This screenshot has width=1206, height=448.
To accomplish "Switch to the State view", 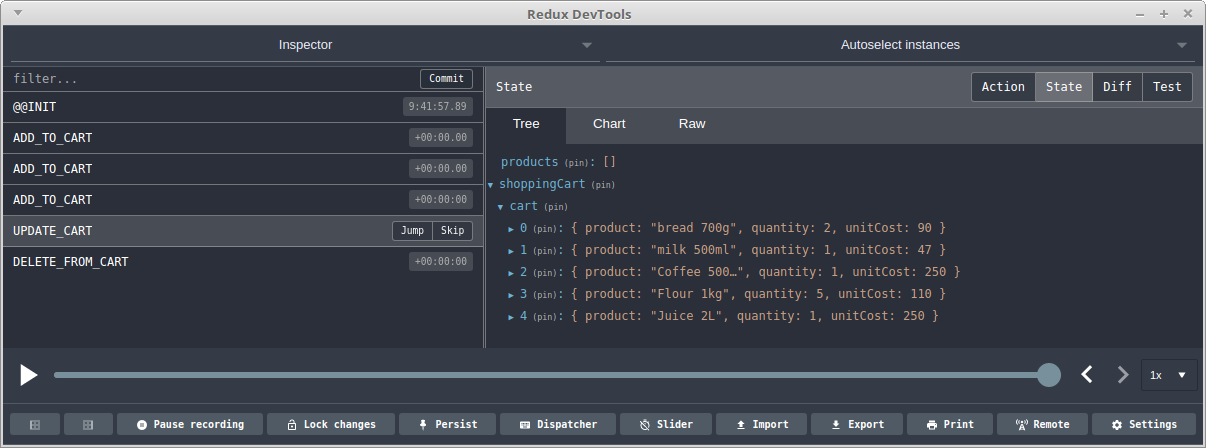I will (1064, 87).
